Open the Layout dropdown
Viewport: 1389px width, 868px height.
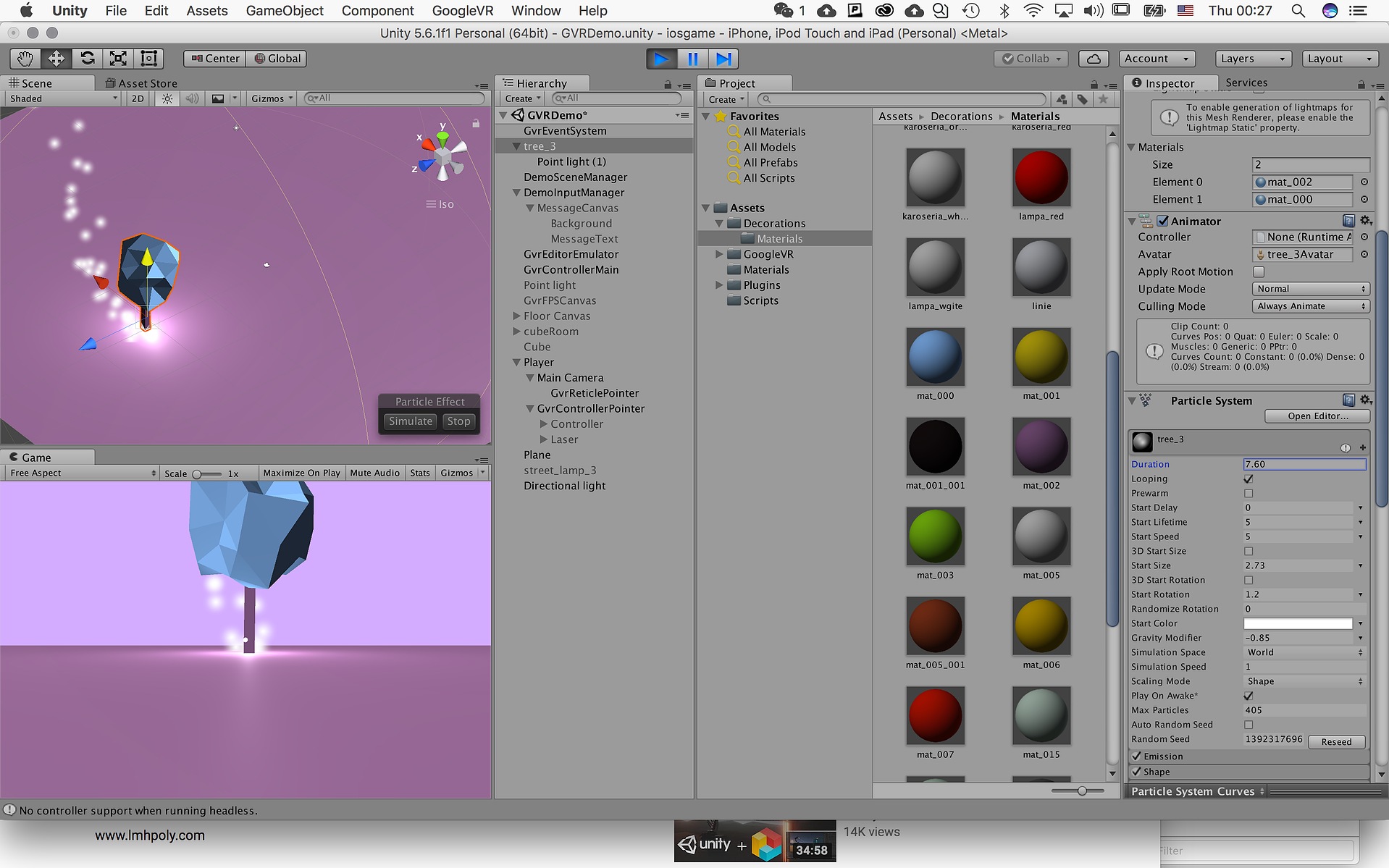[1340, 59]
